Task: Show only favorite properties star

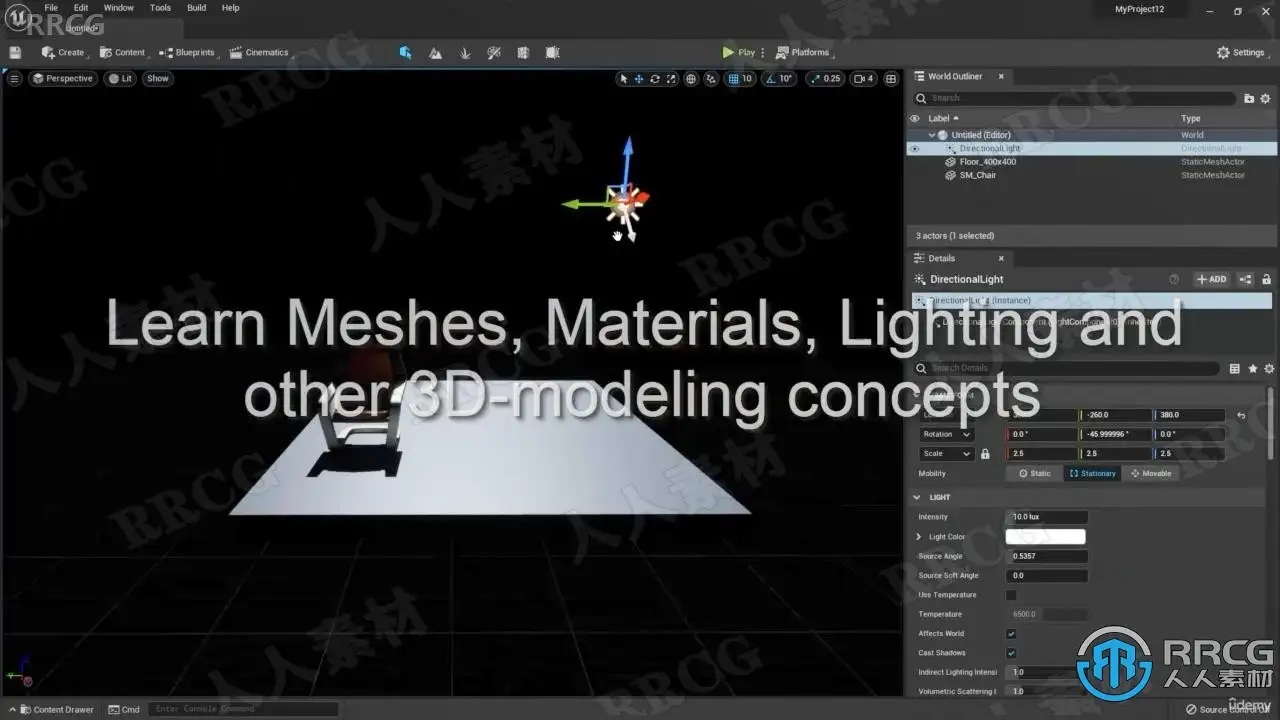Action: pyautogui.click(x=1252, y=368)
